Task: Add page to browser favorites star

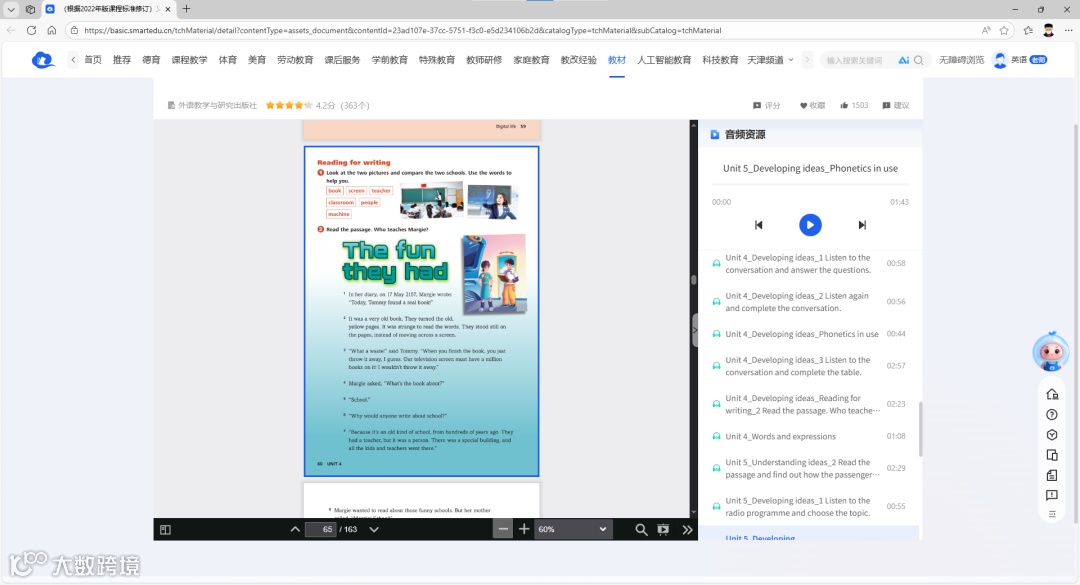Action: pos(1004,30)
